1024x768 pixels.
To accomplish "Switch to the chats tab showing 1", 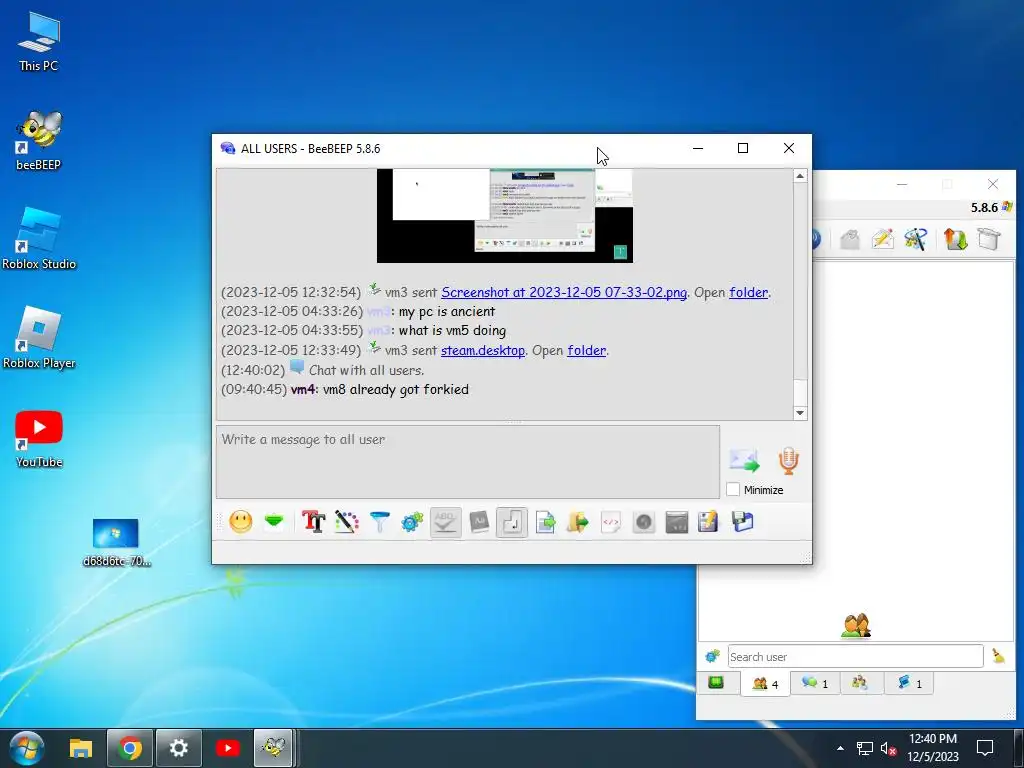I will (815, 683).
